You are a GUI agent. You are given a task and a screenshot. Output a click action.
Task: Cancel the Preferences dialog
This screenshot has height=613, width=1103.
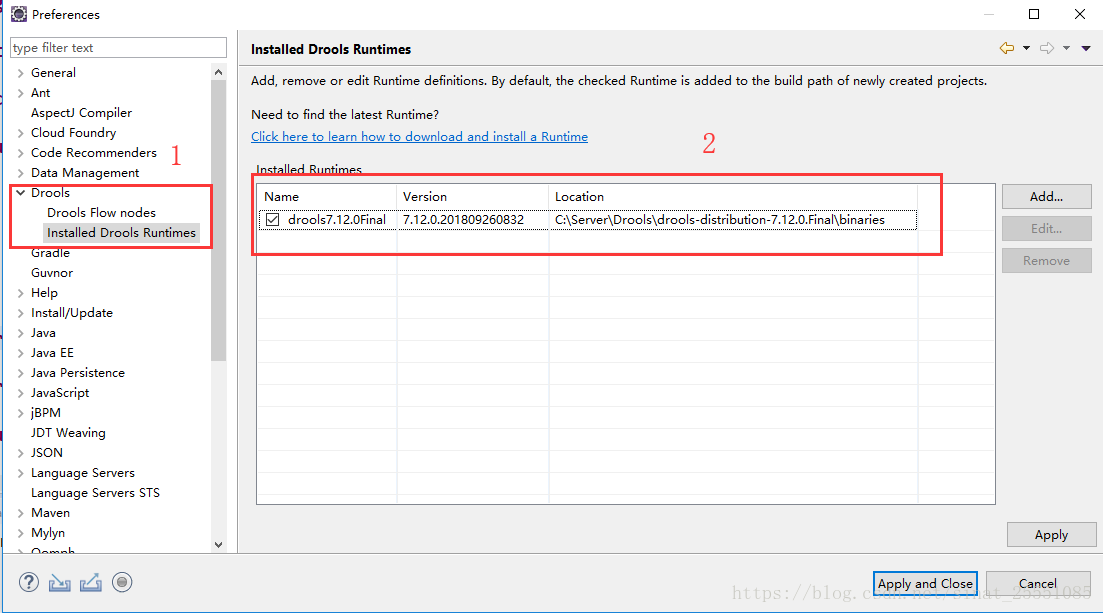pos(1038,583)
